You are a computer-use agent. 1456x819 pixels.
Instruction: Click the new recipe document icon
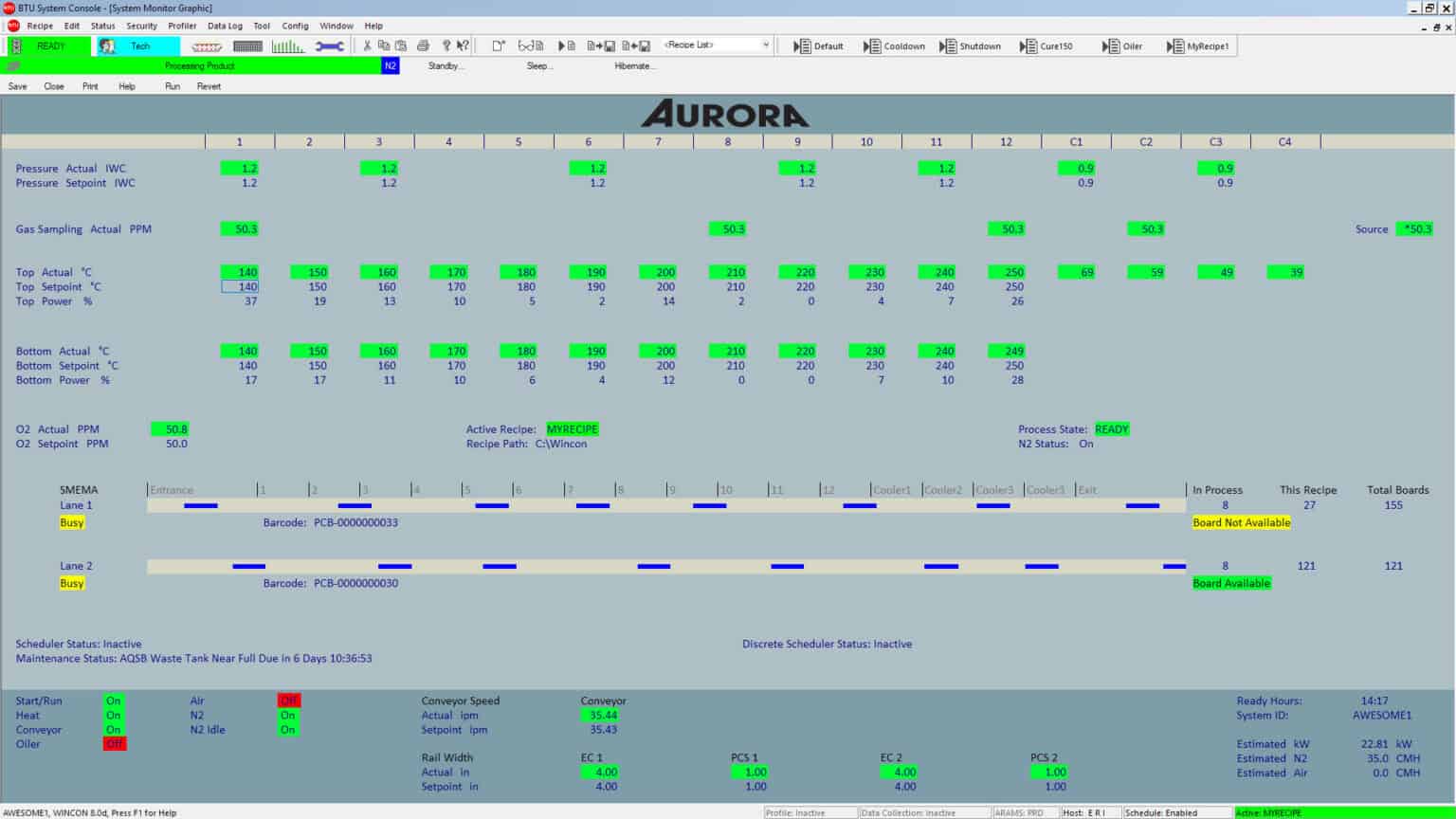click(499, 45)
